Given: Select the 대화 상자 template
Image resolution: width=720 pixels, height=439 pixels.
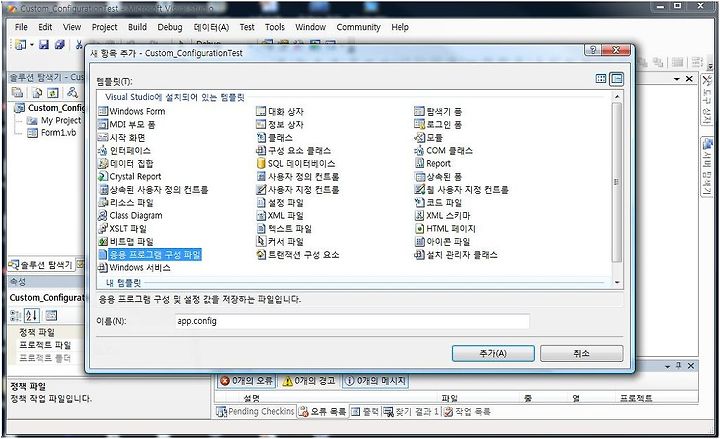Looking at the screenshot, I should click(x=280, y=111).
